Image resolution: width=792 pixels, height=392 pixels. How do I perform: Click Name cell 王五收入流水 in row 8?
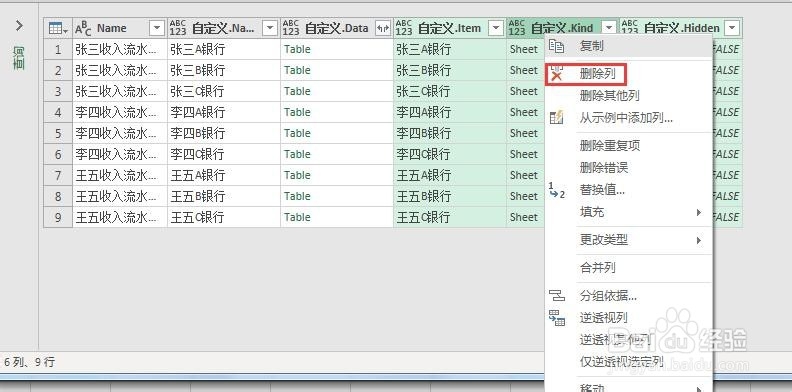coord(120,196)
